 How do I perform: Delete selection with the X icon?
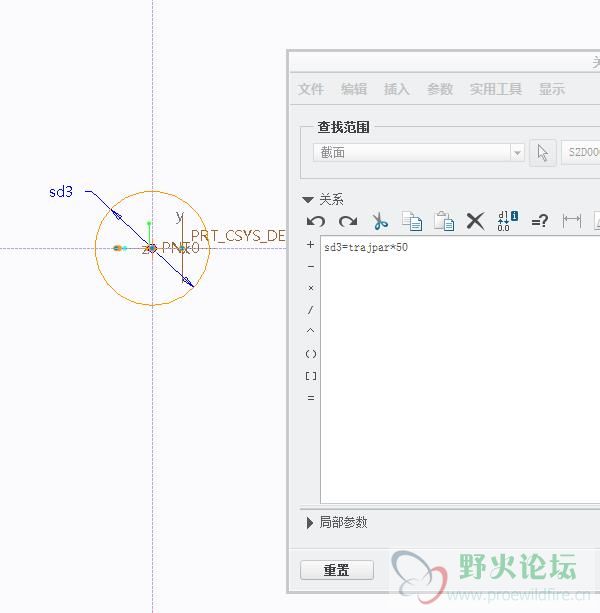point(476,221)
